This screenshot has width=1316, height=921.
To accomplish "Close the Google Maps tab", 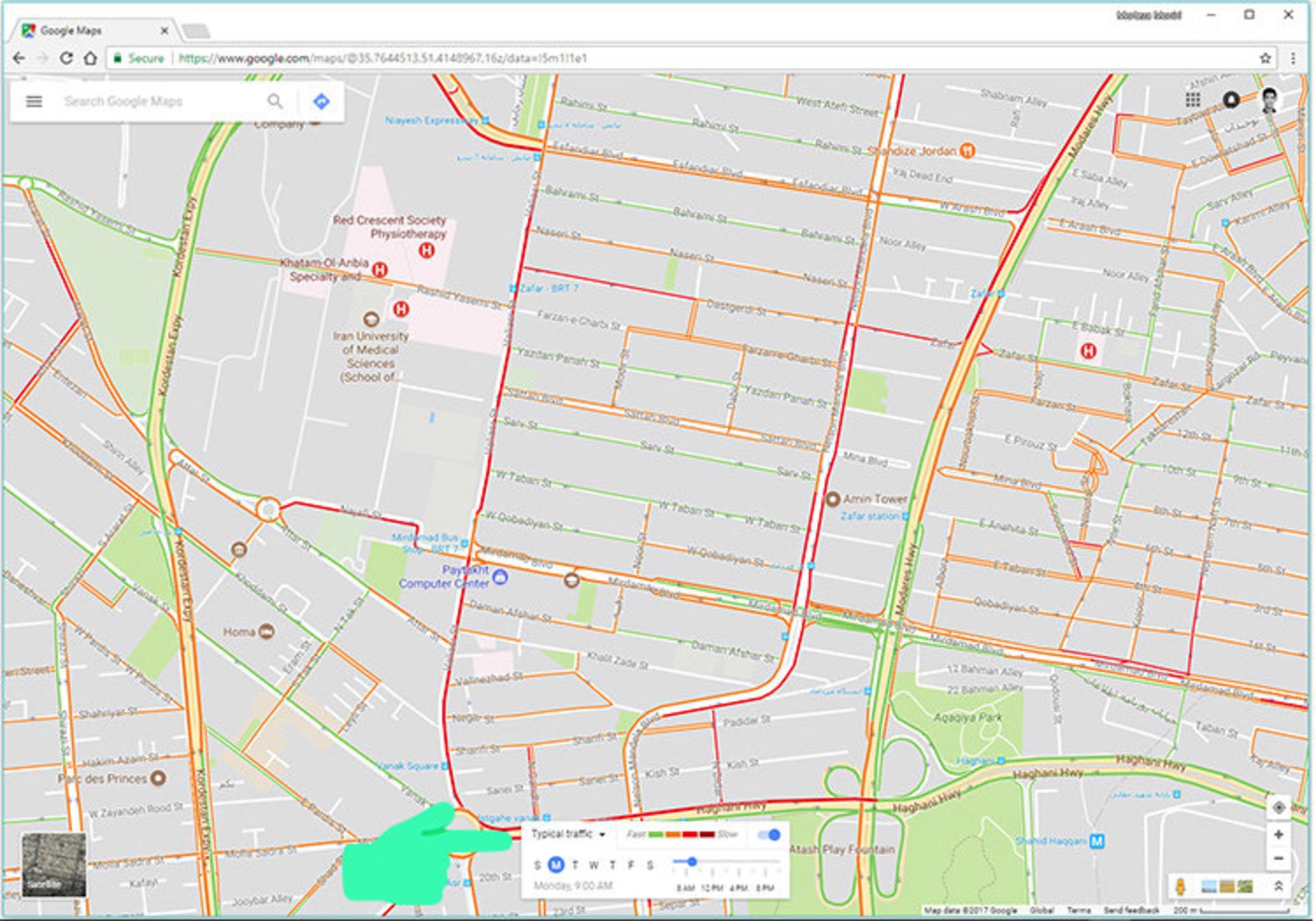I will pos(164,31).
